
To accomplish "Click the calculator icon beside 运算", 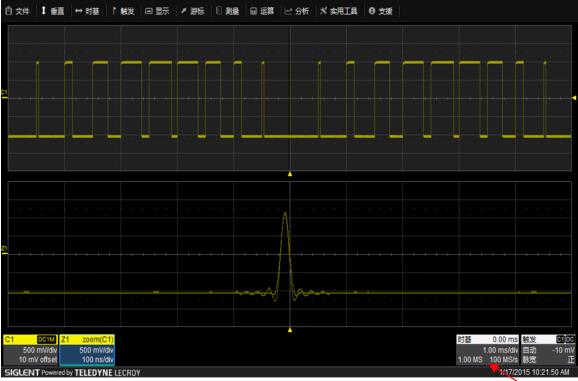I will pos(253,11).
